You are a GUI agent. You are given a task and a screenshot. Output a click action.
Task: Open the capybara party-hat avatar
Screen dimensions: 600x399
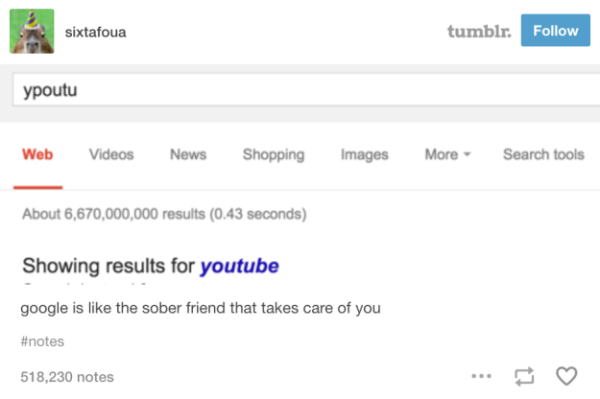click(32, 31)
